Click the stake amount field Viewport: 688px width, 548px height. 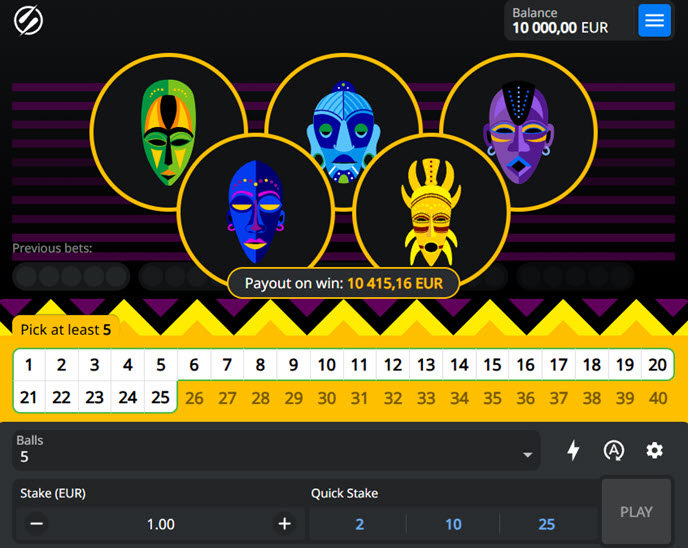click(161, 524)
